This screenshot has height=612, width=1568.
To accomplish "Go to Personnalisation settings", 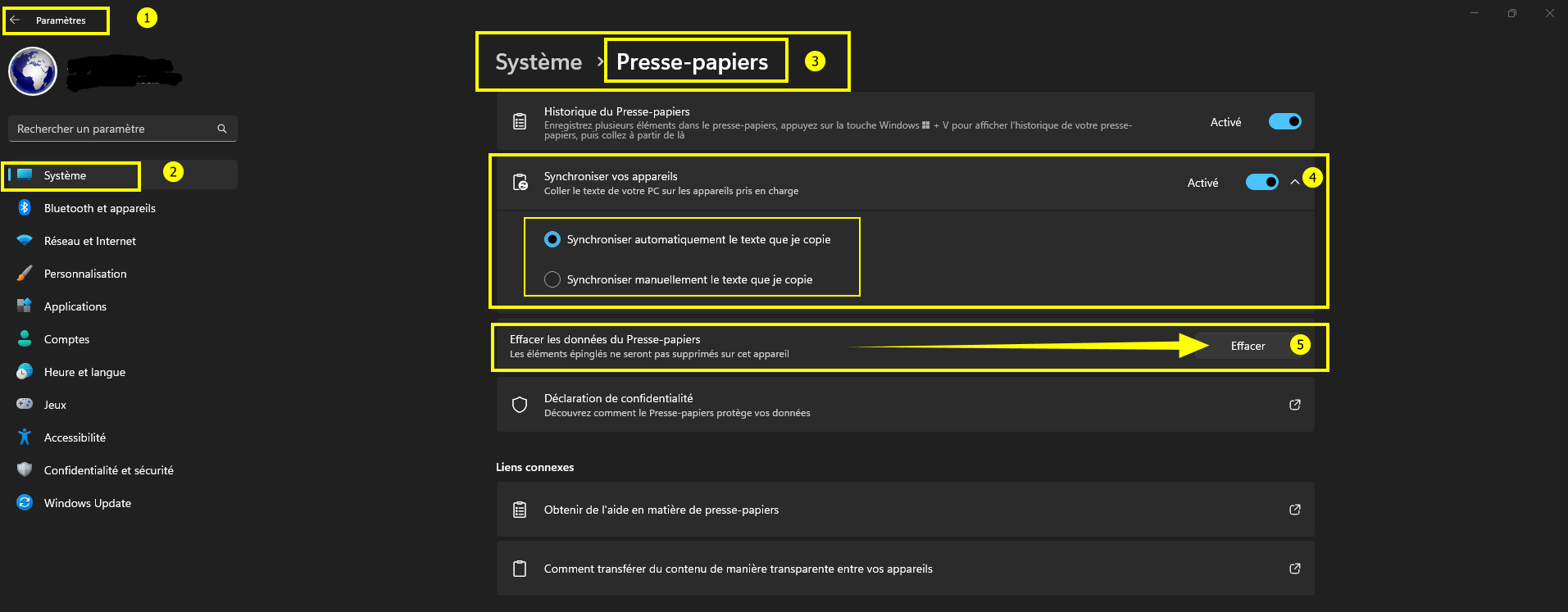I will tap(85, 274).
